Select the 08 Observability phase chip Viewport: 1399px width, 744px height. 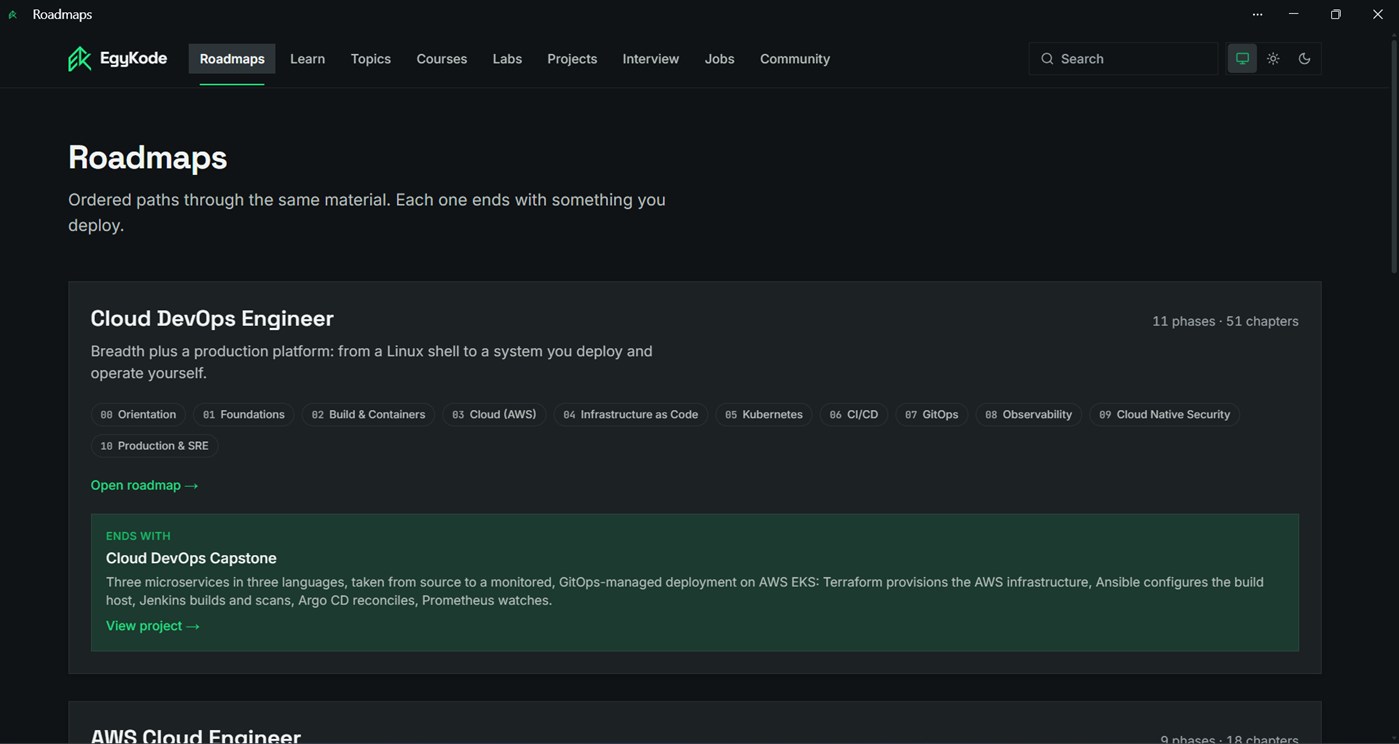1028,415
